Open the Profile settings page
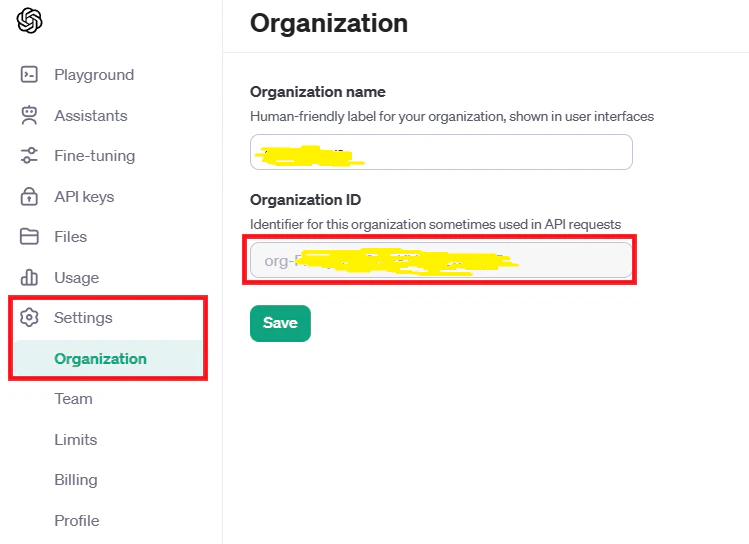Image resolution: width=749 pixels, height=544 pixels. pos(76,520)
